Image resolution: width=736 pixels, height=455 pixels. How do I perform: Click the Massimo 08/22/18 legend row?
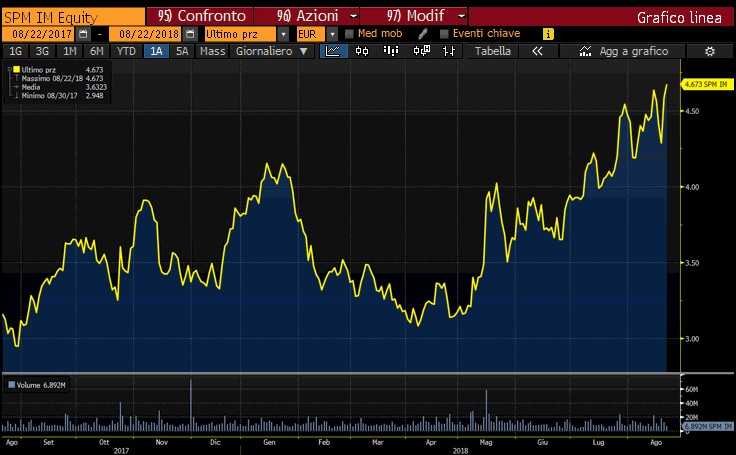tap(62, 78)
